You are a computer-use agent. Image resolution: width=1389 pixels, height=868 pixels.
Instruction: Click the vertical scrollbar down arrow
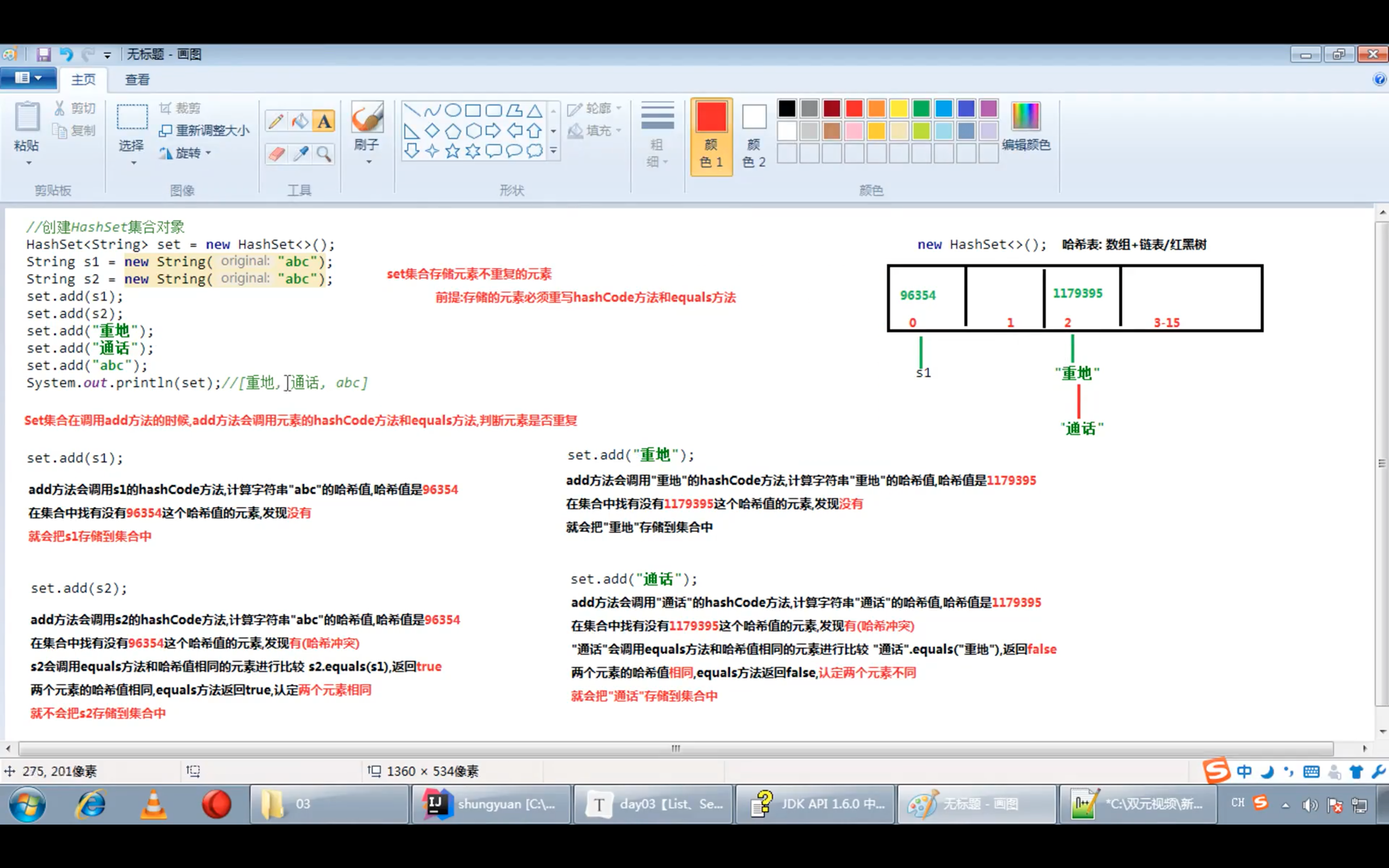point(1382,732)
